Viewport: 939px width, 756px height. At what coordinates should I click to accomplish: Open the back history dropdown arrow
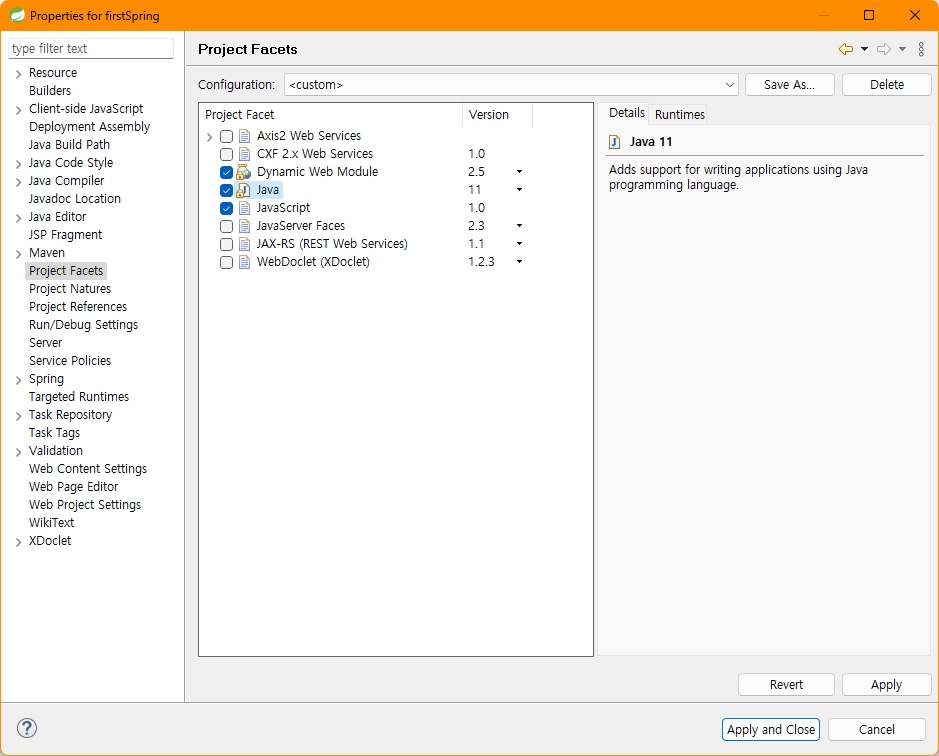click(x=864, y=49)
